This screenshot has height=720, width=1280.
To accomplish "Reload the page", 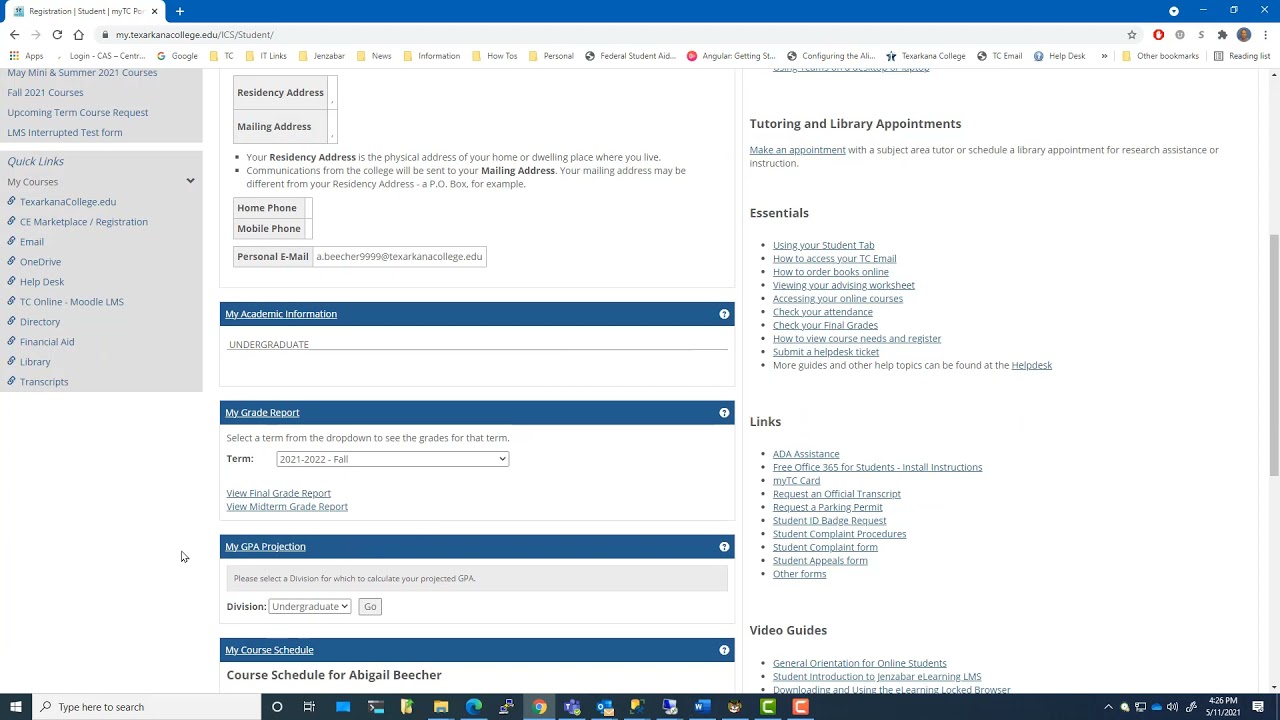I will (57, 35).
